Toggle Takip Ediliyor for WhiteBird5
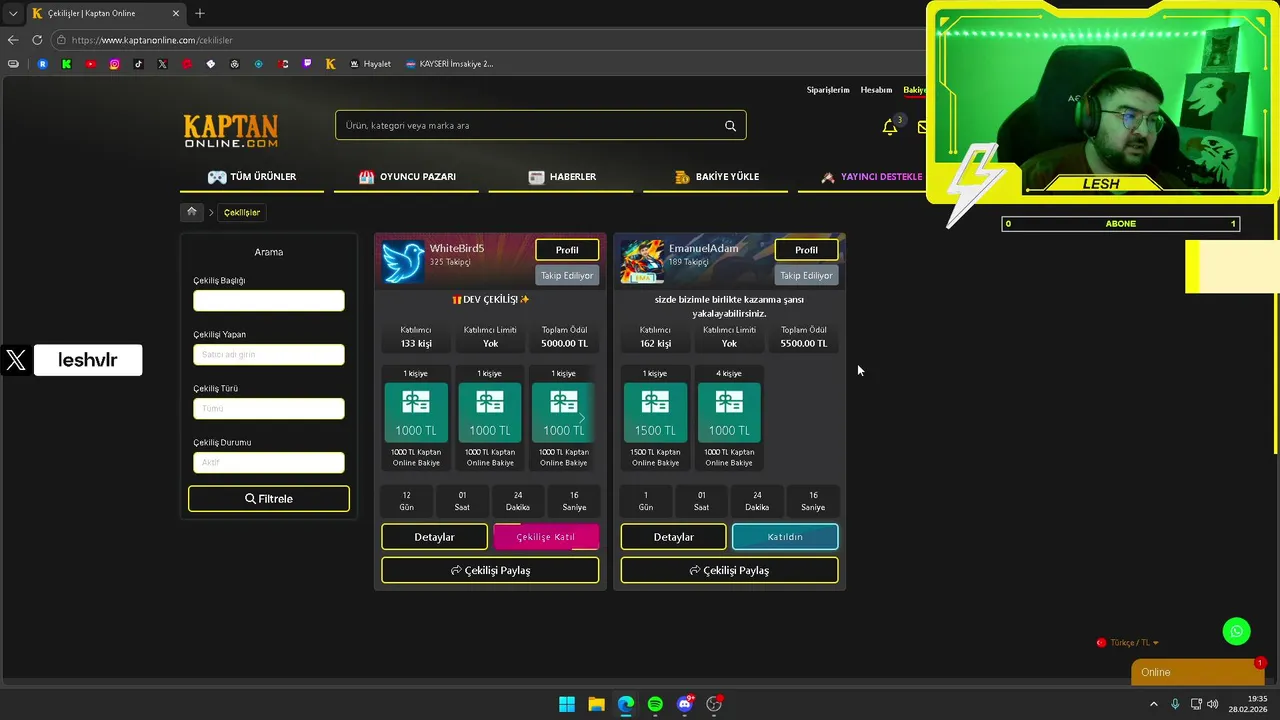Viewport: 1280px width, 720px height. click(x=567, y=276)
